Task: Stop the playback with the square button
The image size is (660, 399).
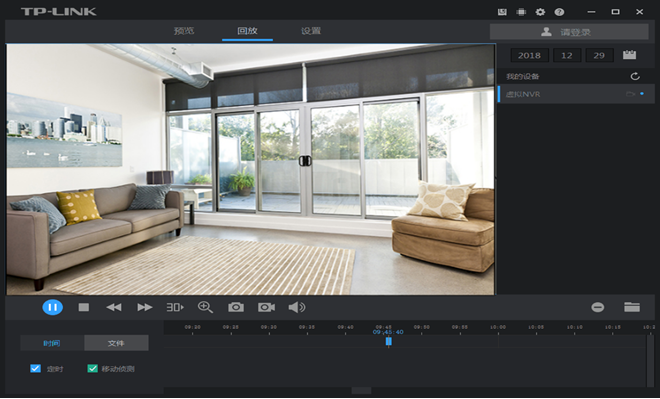Action: click(84, 307)
